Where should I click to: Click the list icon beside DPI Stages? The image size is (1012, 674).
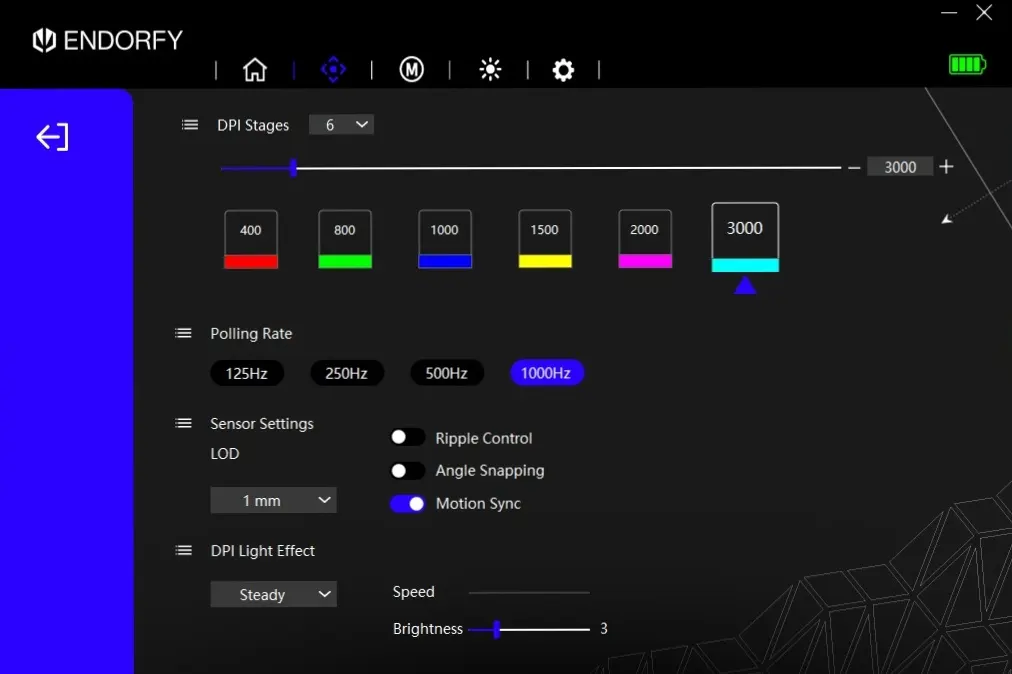click(x=190, y=125)
